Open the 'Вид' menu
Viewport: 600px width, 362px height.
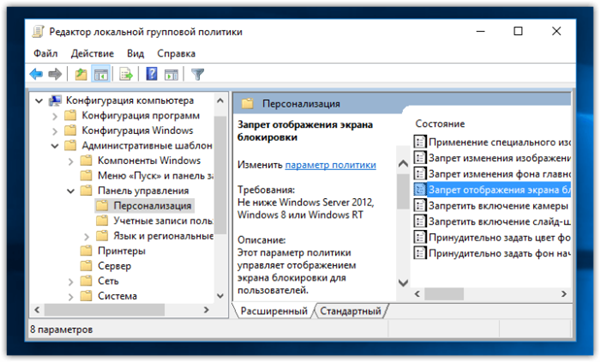tap(135, 54)
